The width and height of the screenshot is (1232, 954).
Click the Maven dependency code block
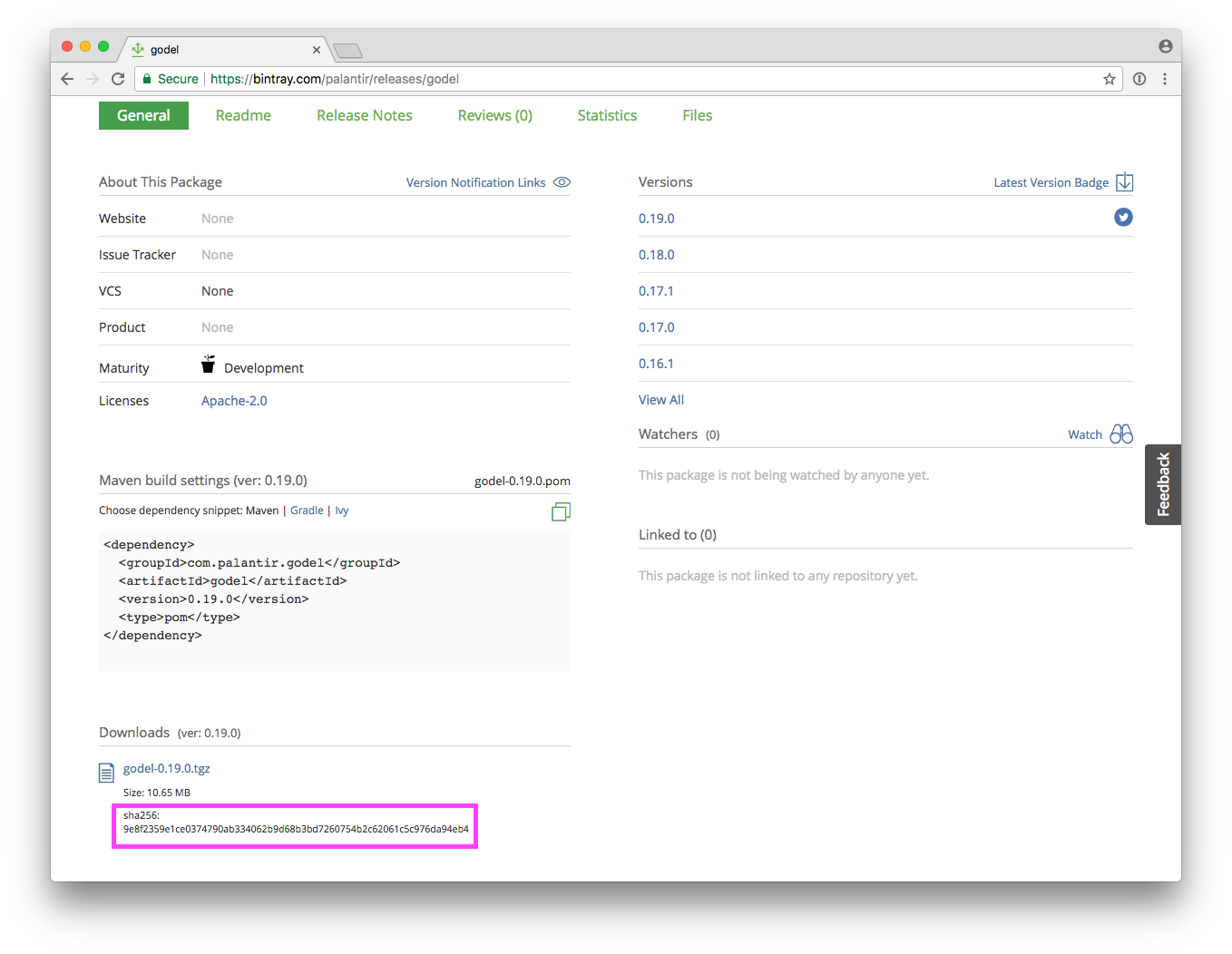click(335, 600)
